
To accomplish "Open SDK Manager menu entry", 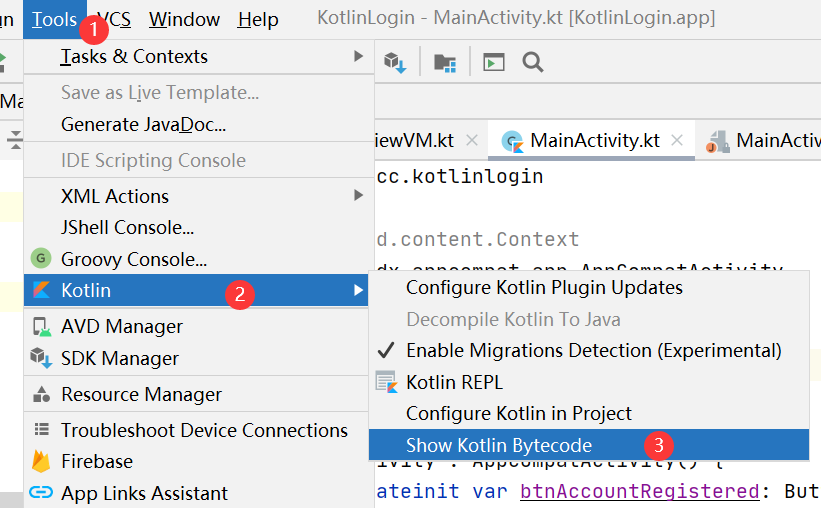I will 196,359.
